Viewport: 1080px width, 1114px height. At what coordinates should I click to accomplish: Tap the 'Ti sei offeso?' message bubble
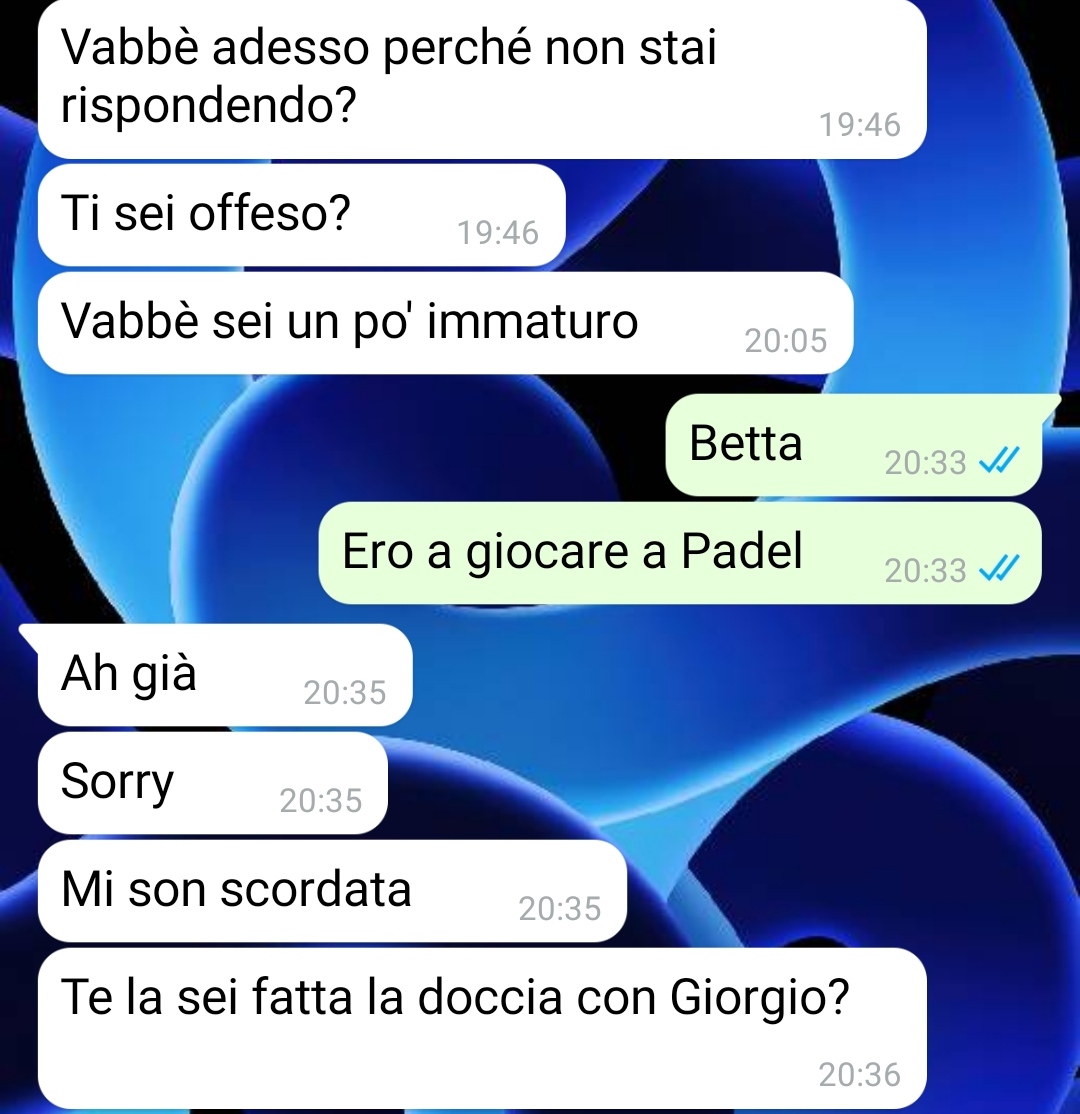pos(301,215)
